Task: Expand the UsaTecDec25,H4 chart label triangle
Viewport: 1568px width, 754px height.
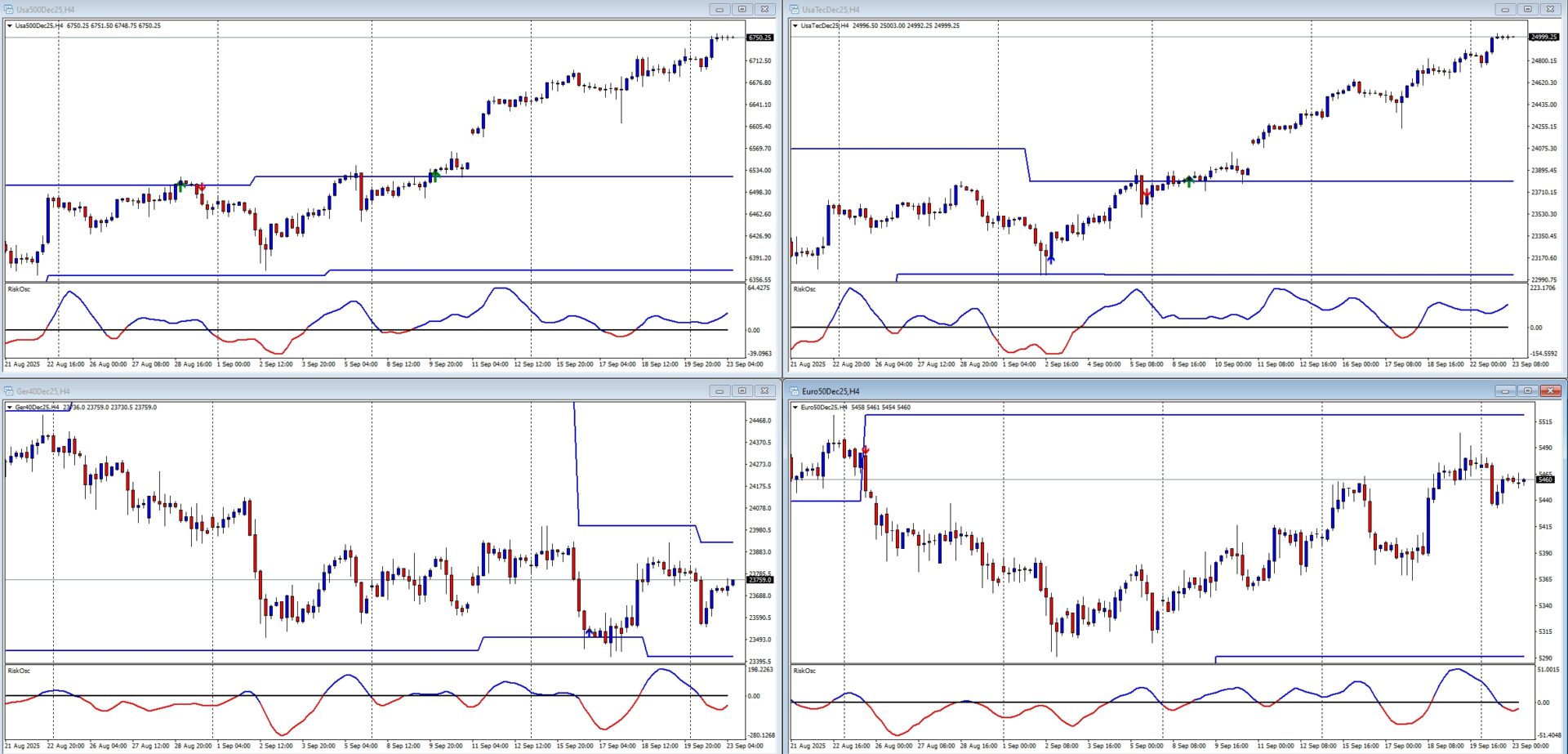Action: click(795, 26)
